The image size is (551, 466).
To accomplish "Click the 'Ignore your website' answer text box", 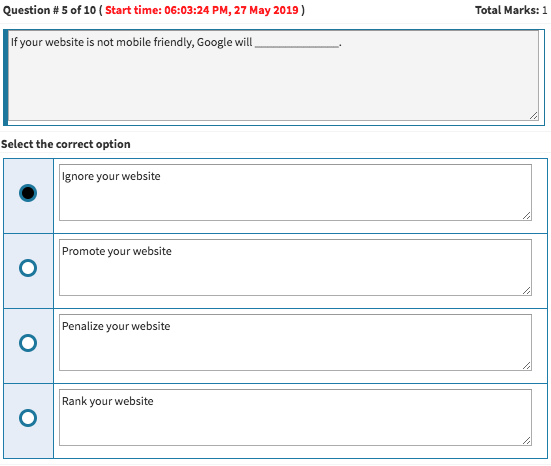I will 295,193.
